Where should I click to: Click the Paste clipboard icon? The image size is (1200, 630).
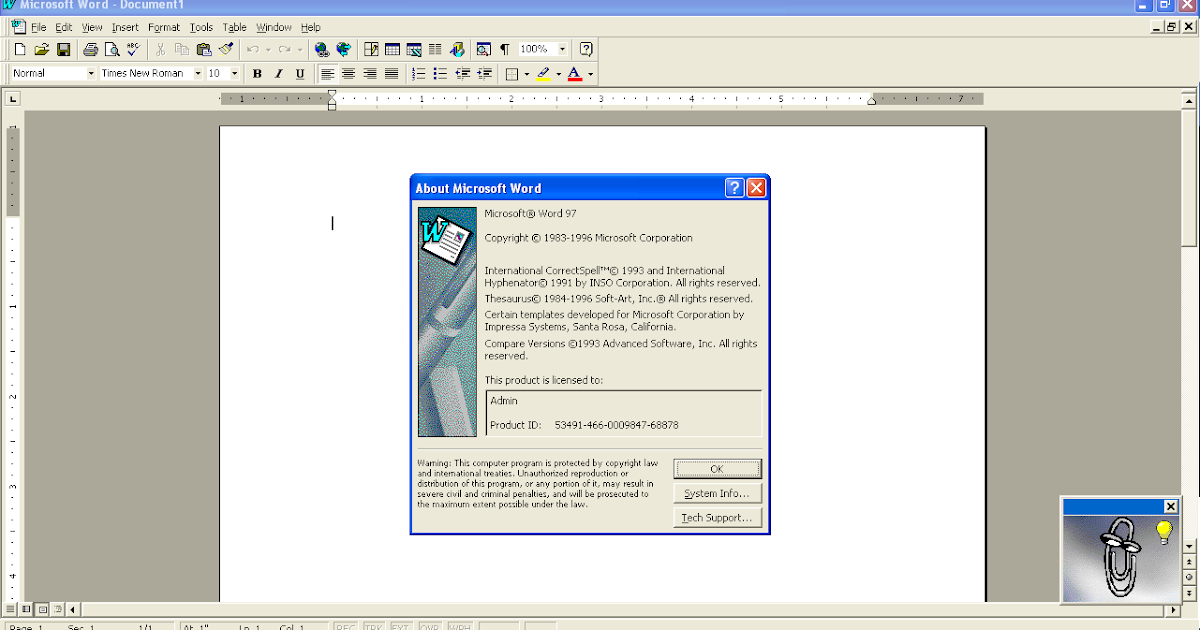pyautogui.click(x=204, y=49)
